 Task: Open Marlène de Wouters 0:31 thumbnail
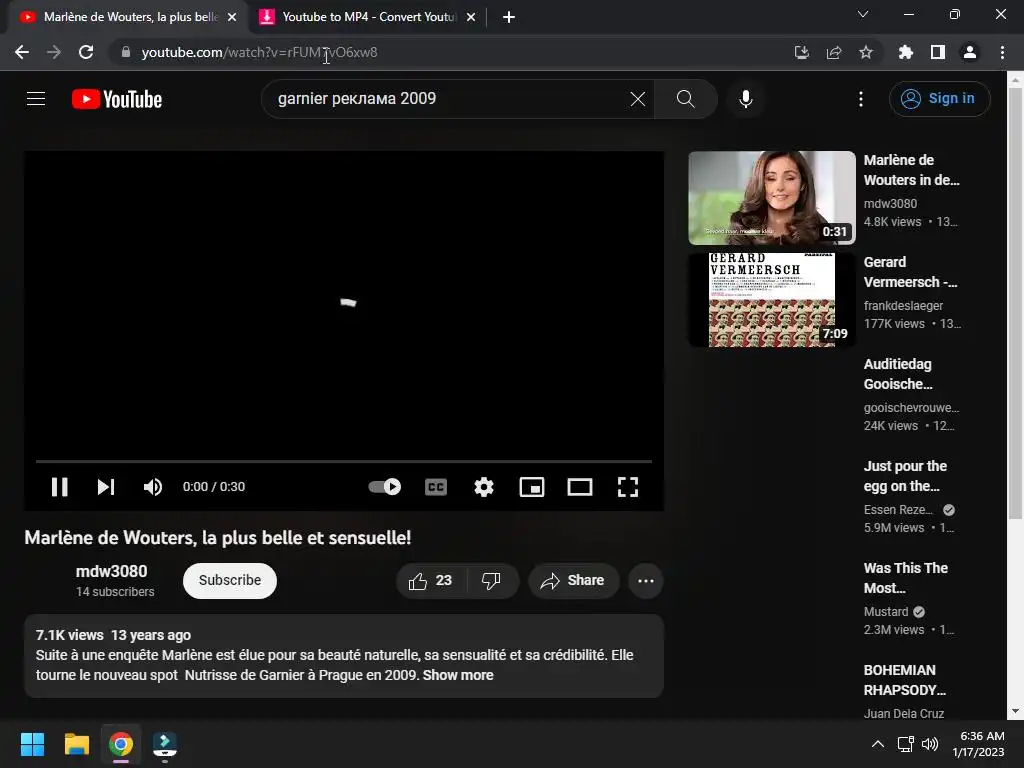click(x=771, y=198)
